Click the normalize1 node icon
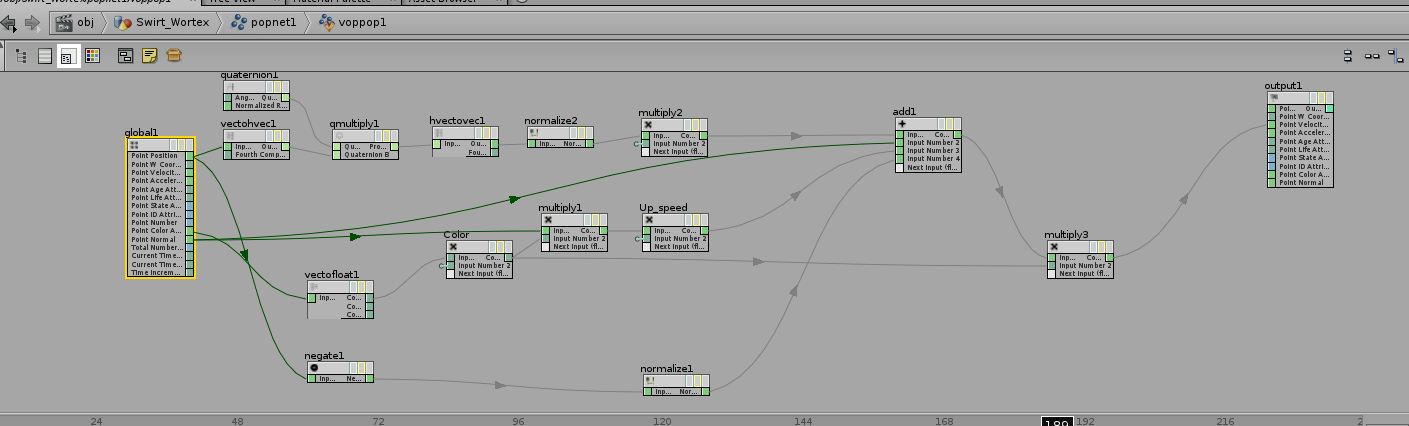This screenshot has height=426, width=1409. [650, 380]
